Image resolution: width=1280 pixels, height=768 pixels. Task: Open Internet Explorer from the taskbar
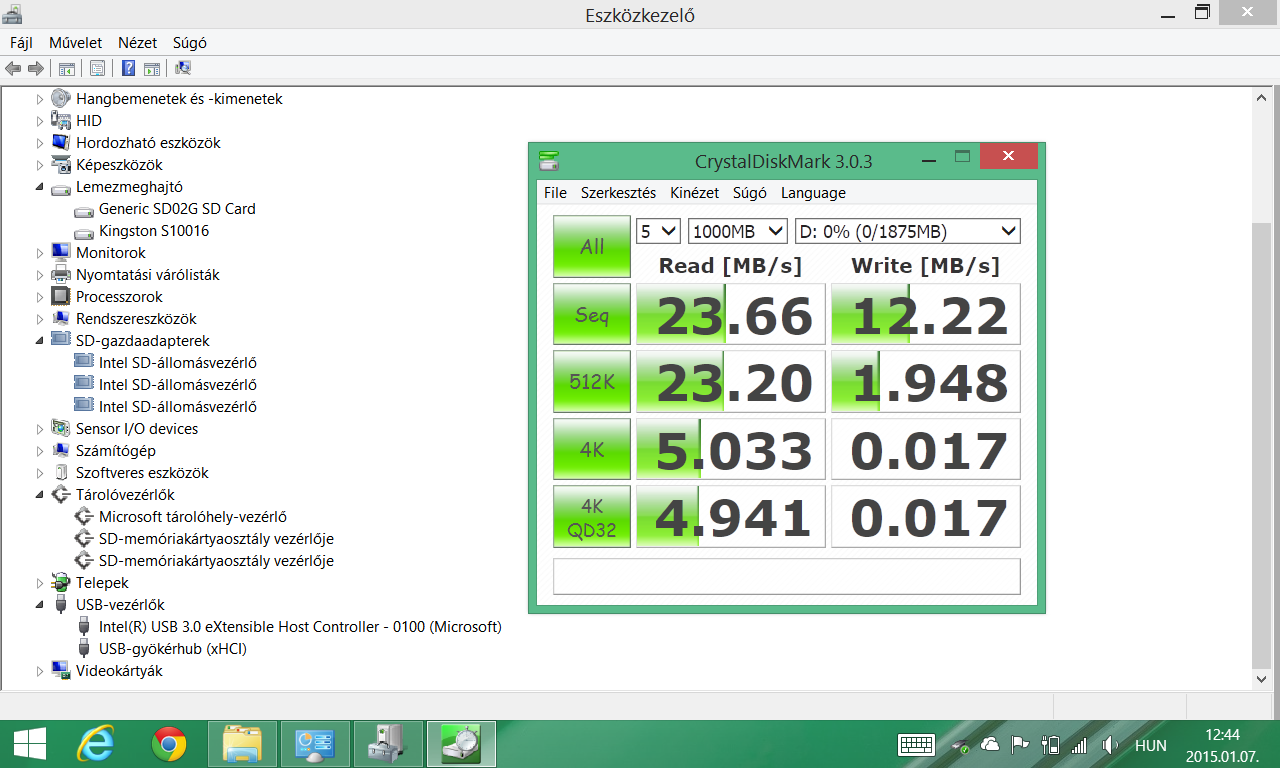pyautogui.click(x=96, y=744)
